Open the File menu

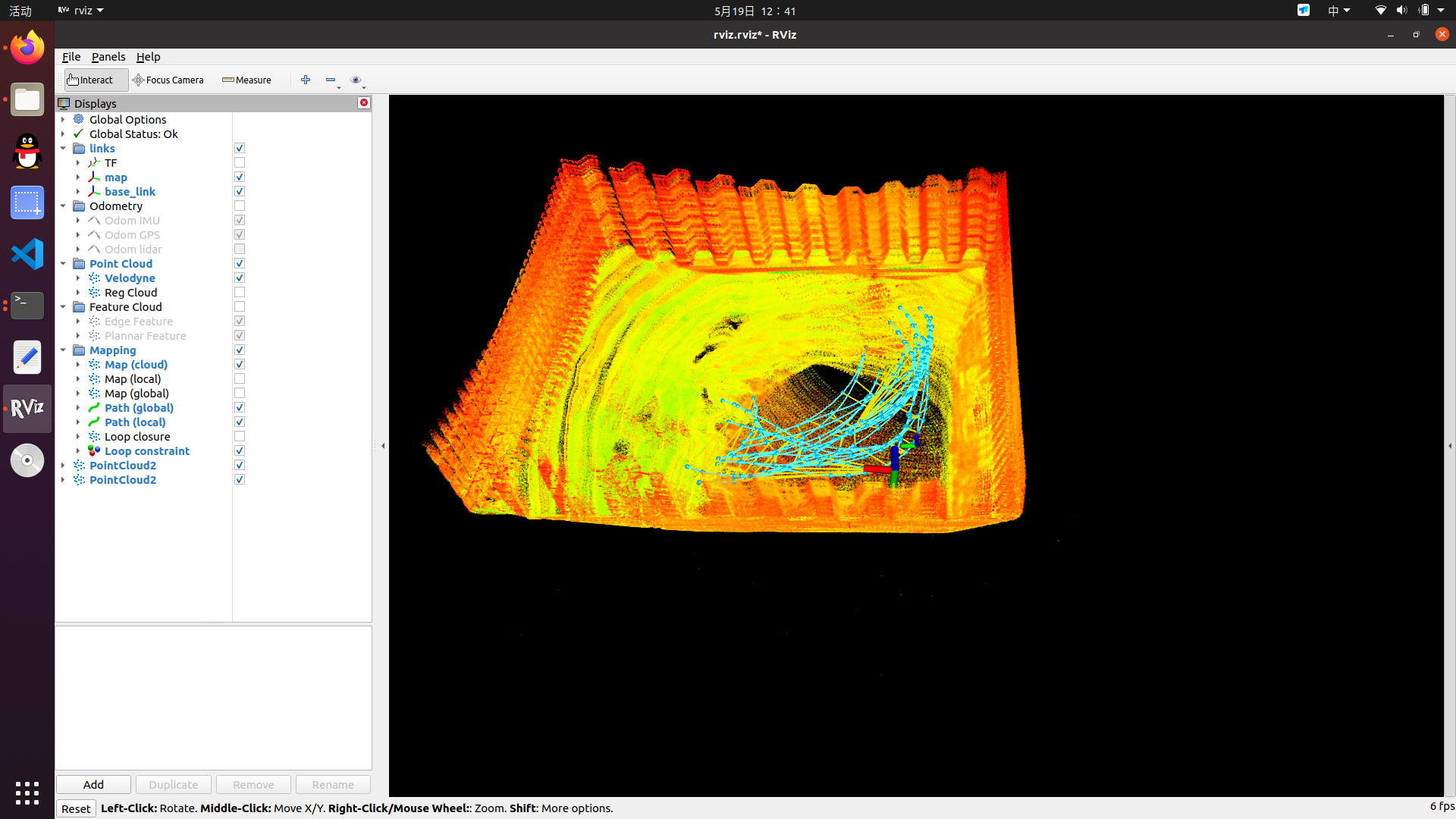click(71, 57)
